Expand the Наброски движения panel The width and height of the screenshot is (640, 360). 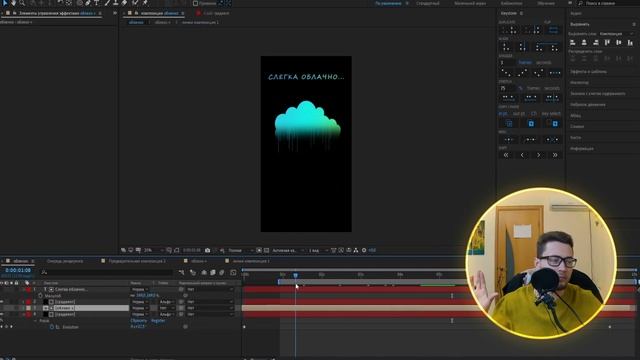(588, 105)
